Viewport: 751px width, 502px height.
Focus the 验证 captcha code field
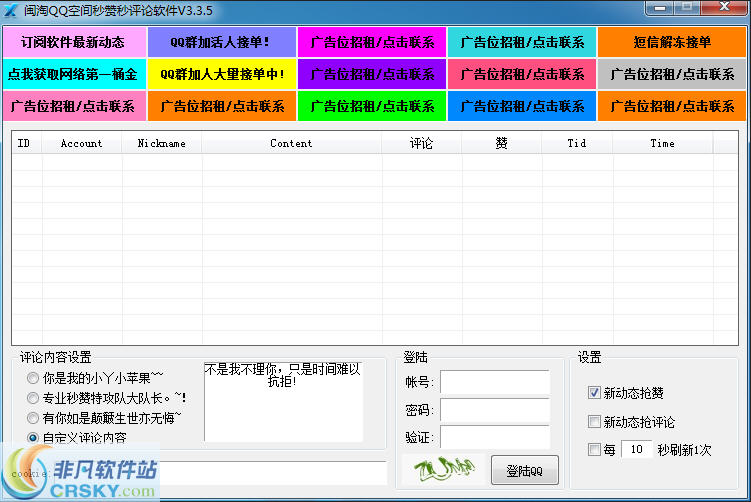coord(495,437)
